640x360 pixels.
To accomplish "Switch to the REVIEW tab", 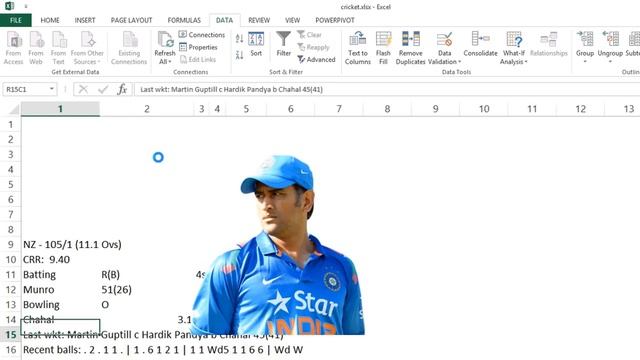I will tap(259, 20).
